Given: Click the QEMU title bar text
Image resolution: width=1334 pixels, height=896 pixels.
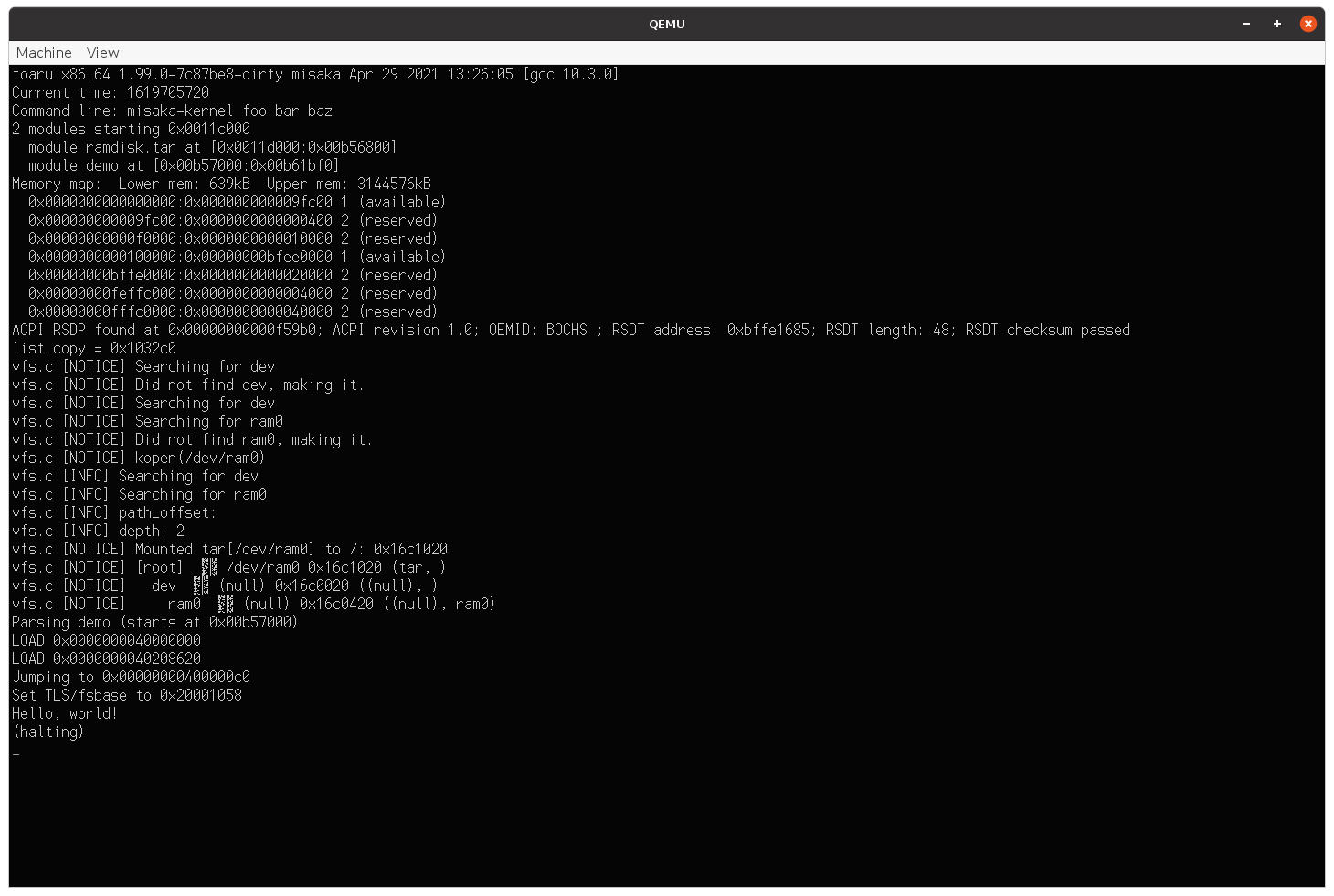Looking at the screenshot, I should coord(667,25).
